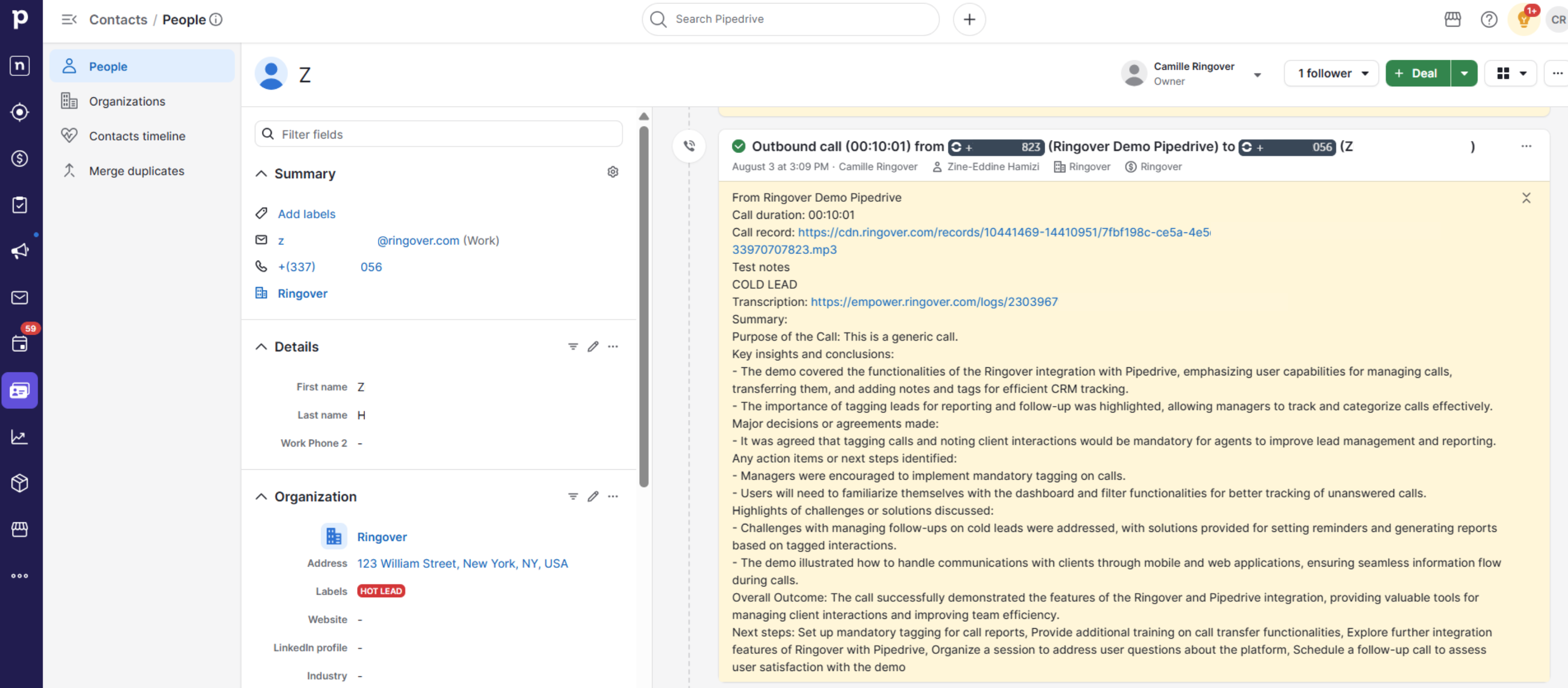
Task: Open Summary settings gear icon
Action: coord(612,172)
